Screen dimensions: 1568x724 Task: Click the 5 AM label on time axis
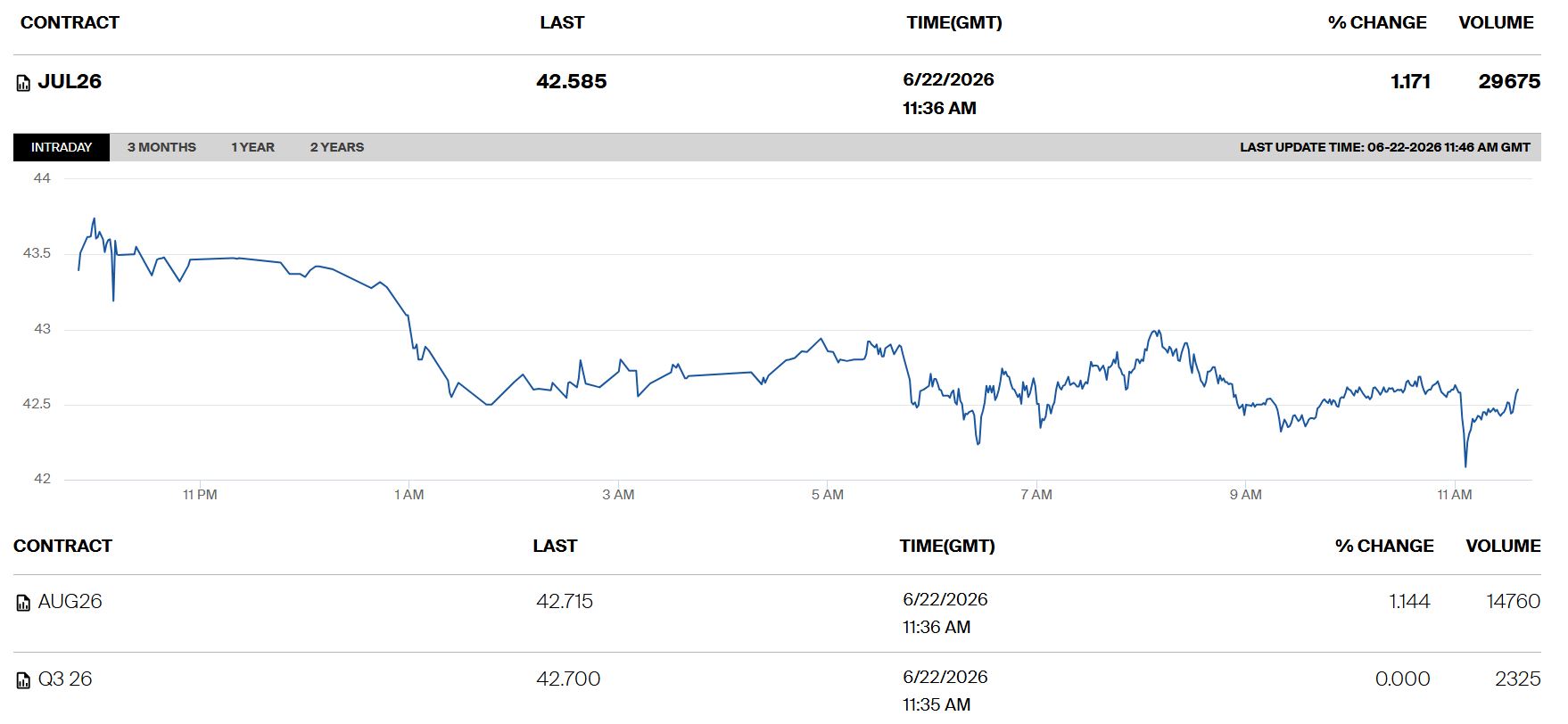point(827,494)
